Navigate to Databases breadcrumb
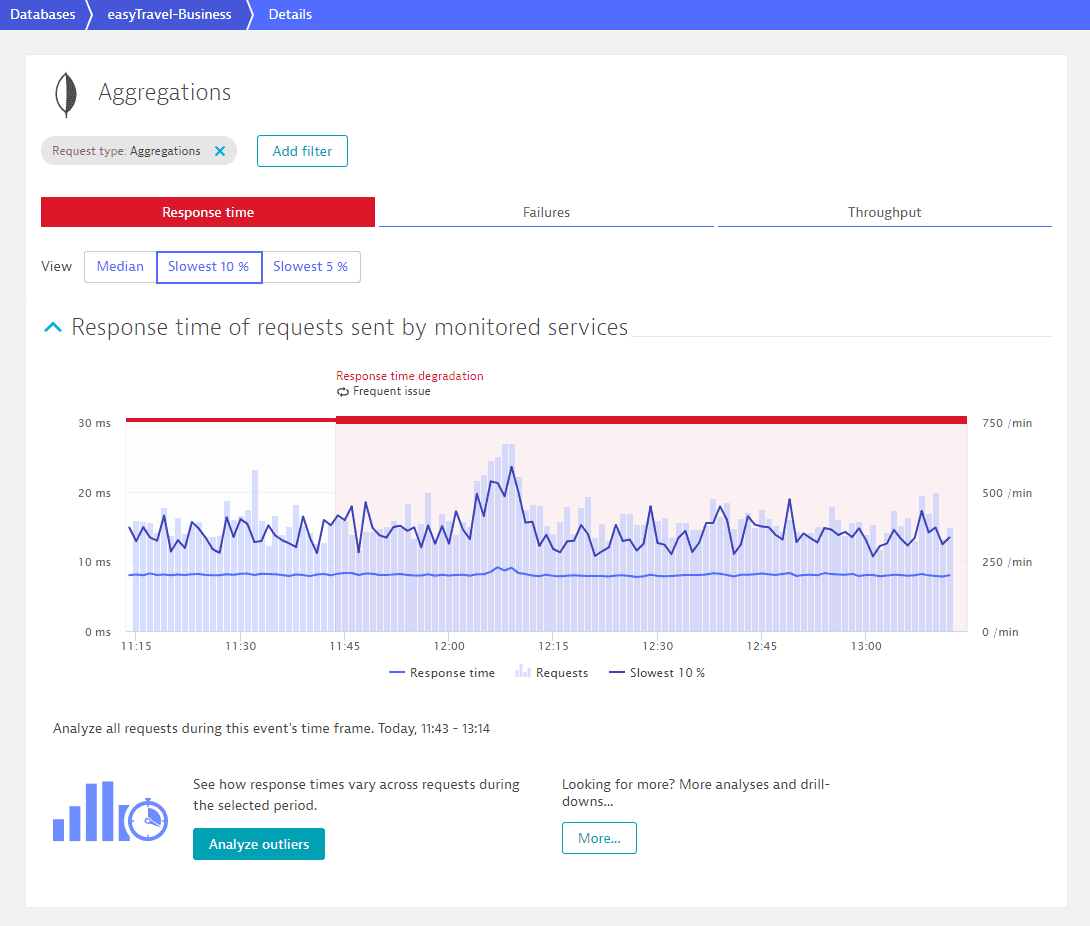This screenshot has height=926, width=1090. 42,15
